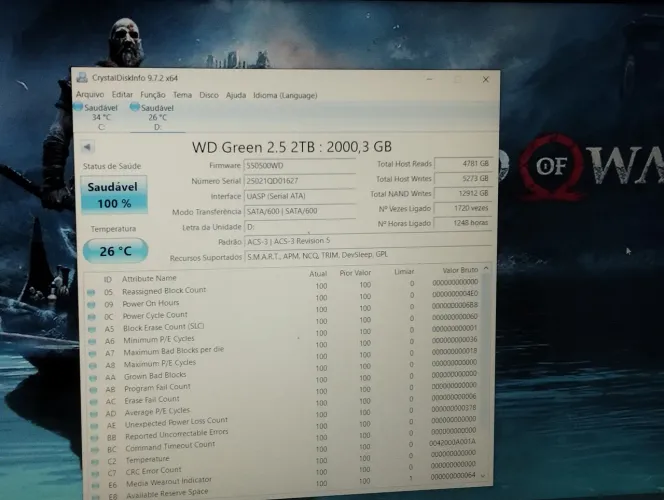This screenshot has width=664, height=500.
Task: Select the C: drive tab at 34 °C
Action: click(101, 117)
